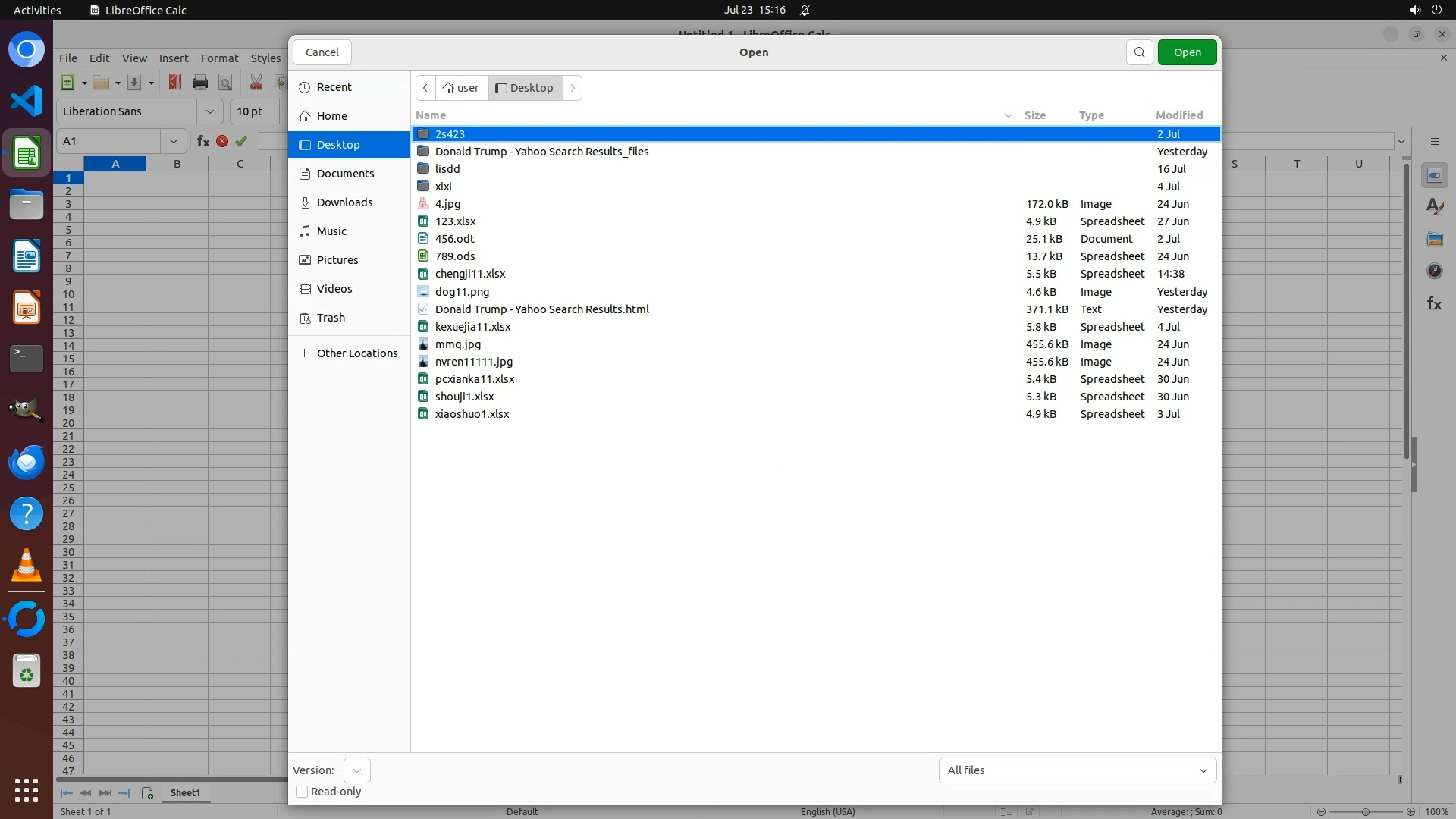Screen dimensions: 1456x819
Task: Click the Cut scissors icon in toolbar
Action: (x=256, y=83)
